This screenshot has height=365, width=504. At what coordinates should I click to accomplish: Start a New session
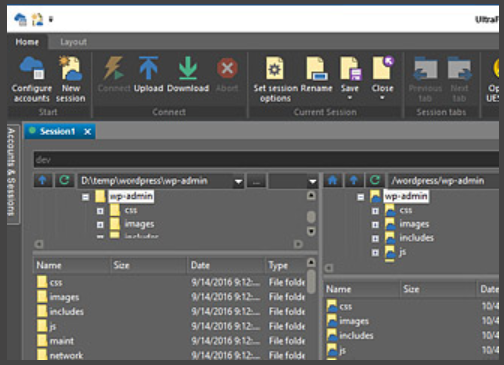click(x=70, y=79)
